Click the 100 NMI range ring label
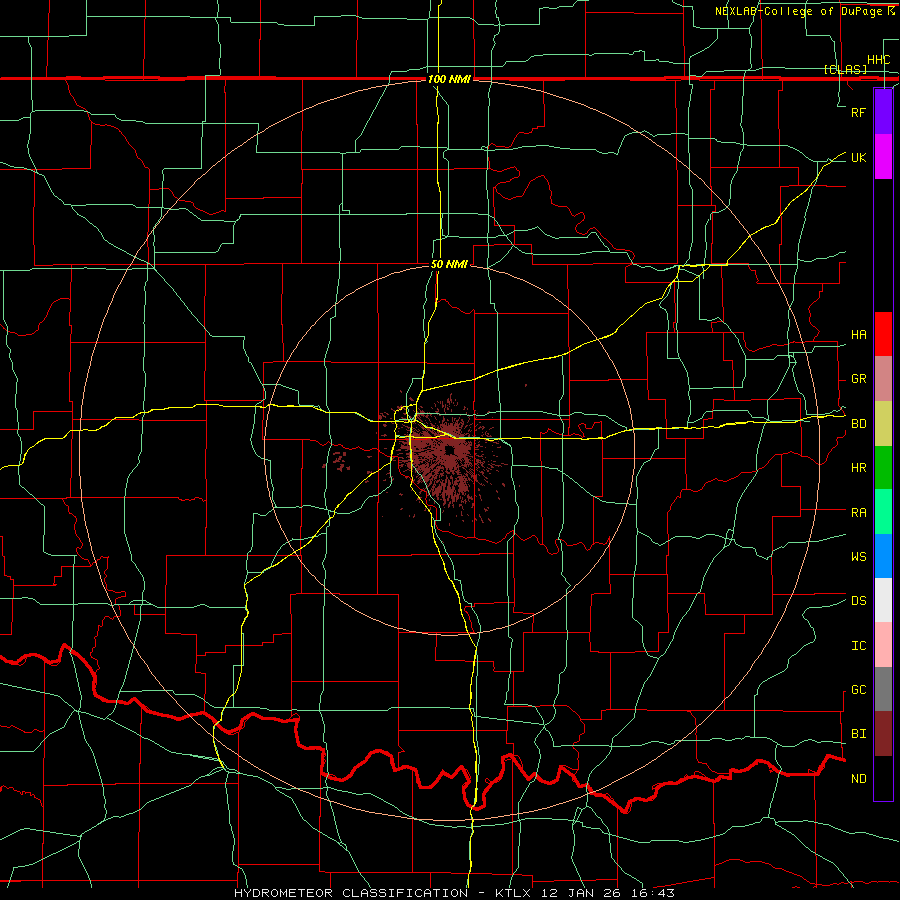The width and height of the screenshot is (900, 900). [449, 79]
